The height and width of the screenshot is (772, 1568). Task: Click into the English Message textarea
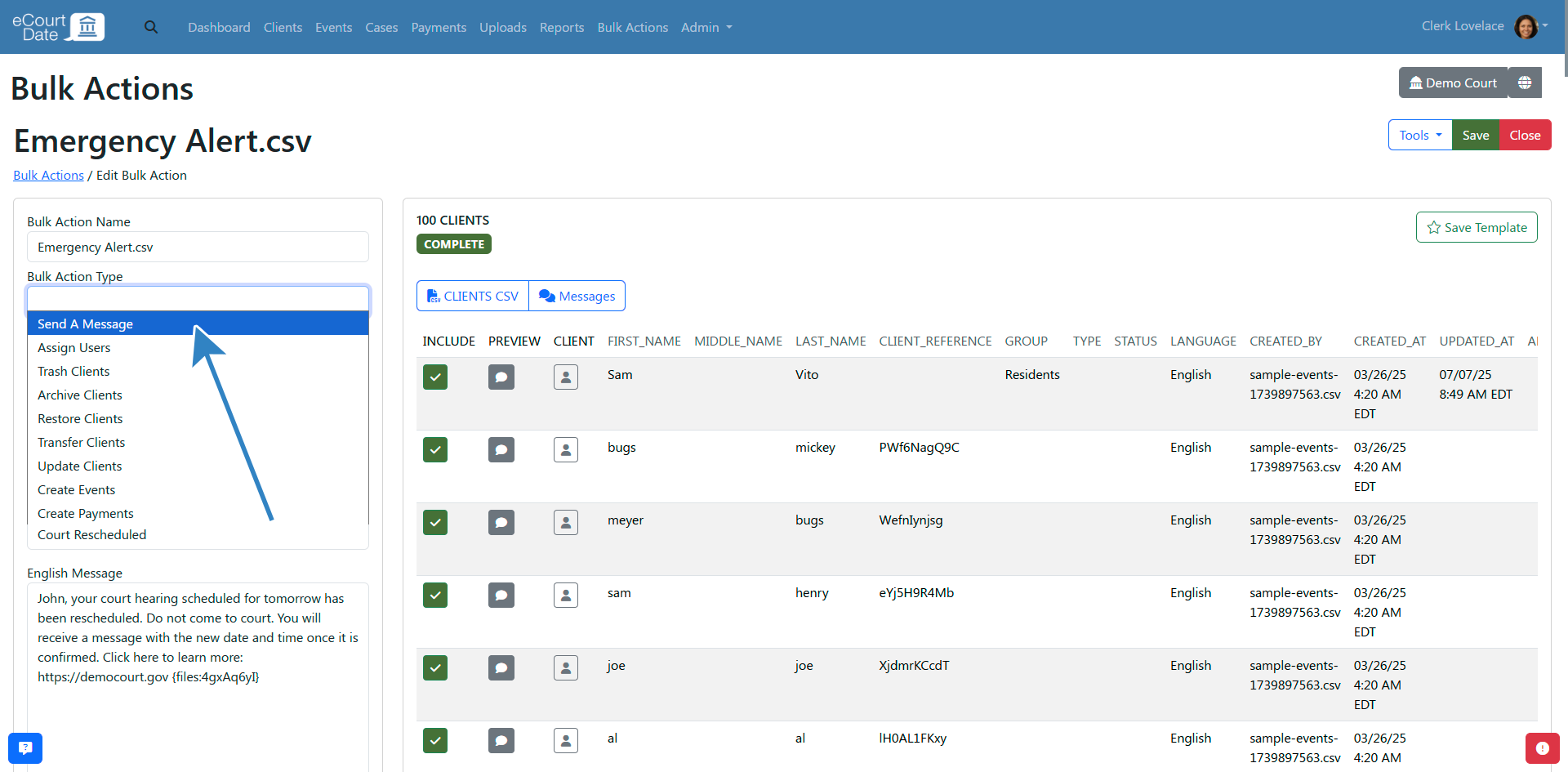point(198,676)
